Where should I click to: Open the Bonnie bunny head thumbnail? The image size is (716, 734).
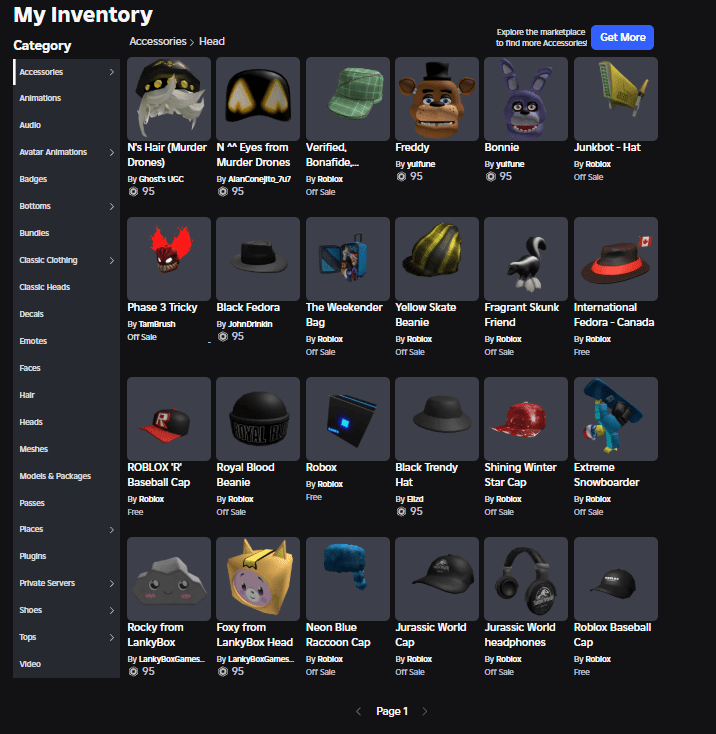click(526, 99)
